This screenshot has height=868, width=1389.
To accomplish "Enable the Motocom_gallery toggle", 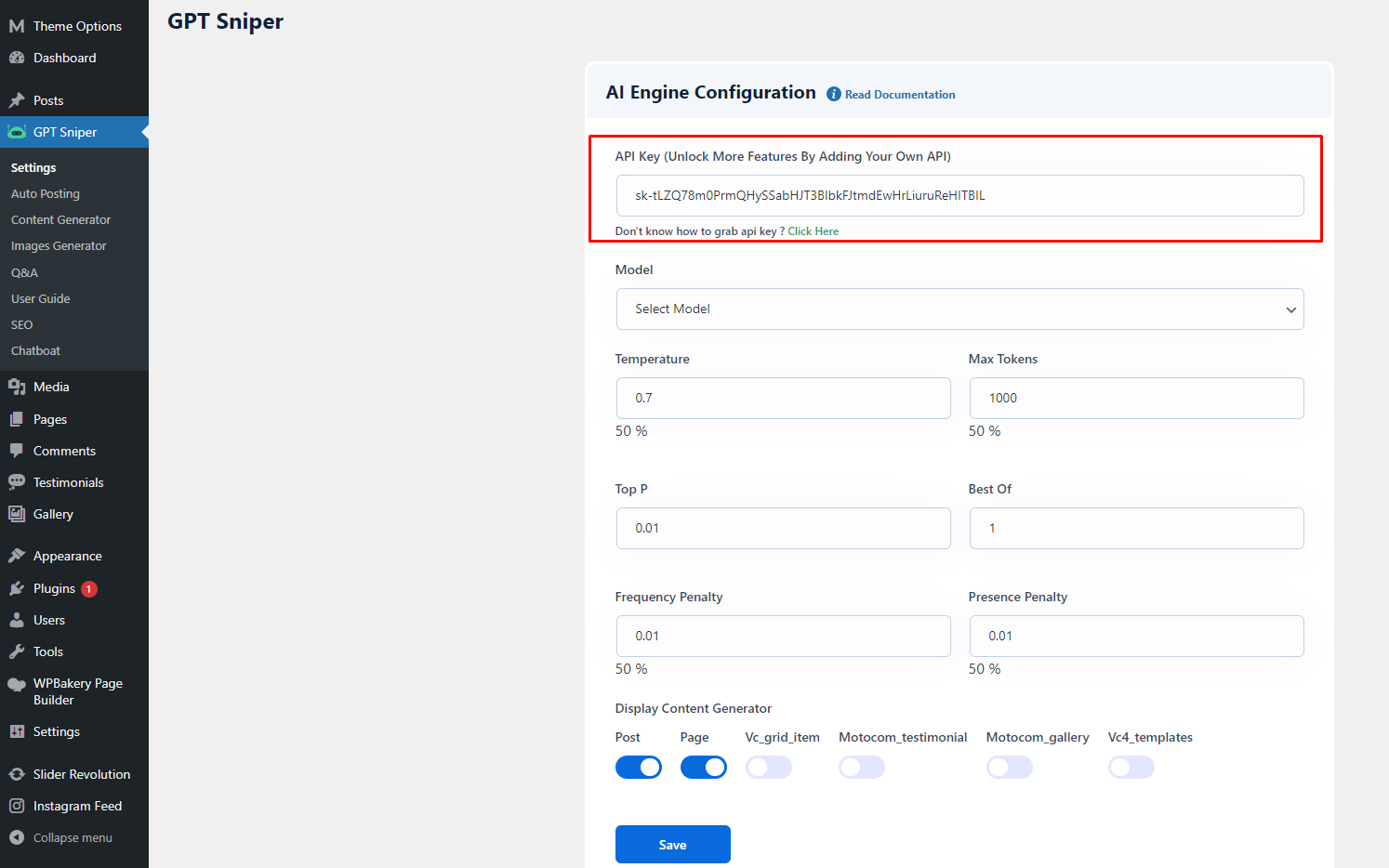I will click(x=1010, y=767).
